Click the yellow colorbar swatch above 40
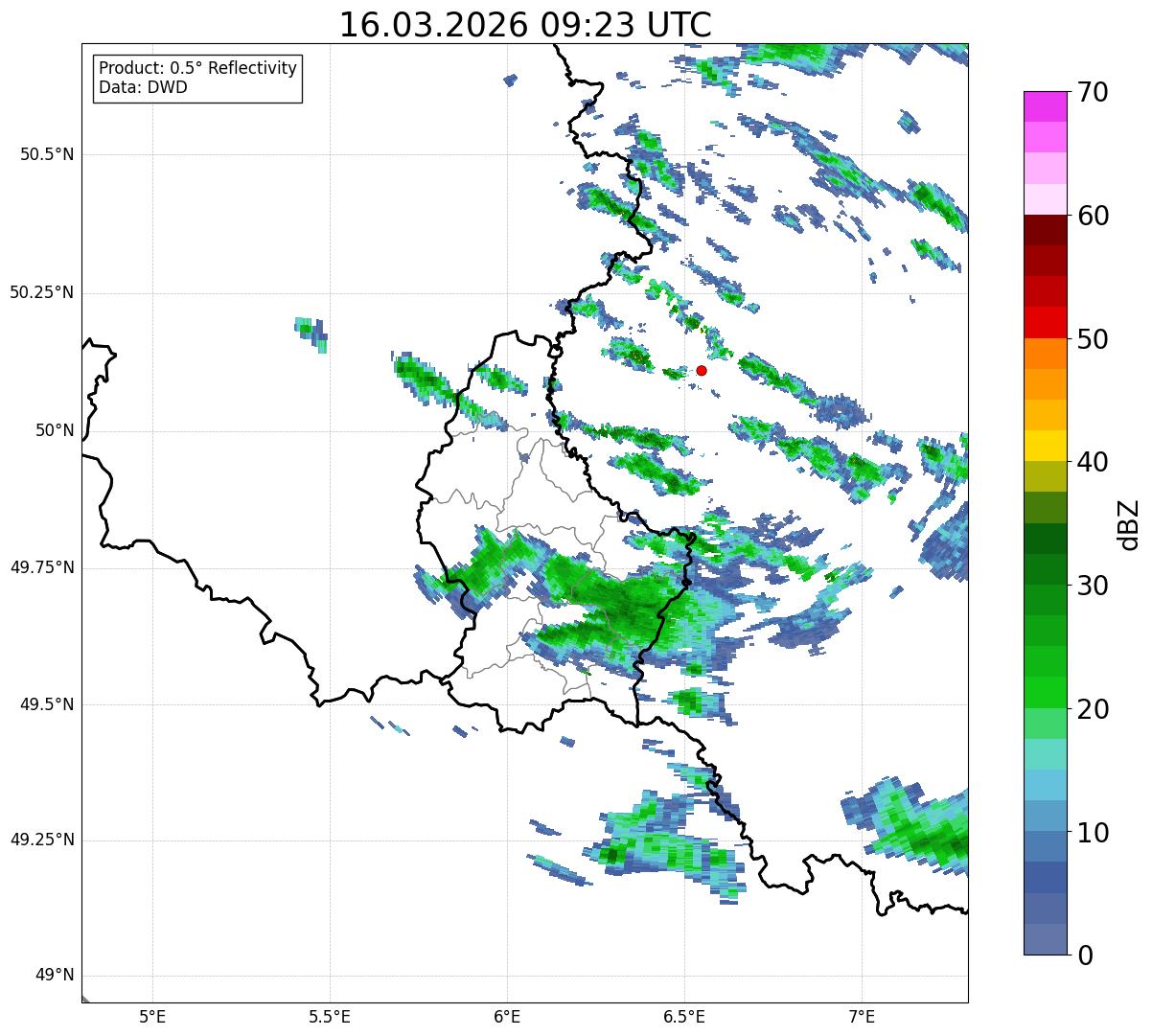This screenshot has height=1036, width=1152. coord(1046,447)
